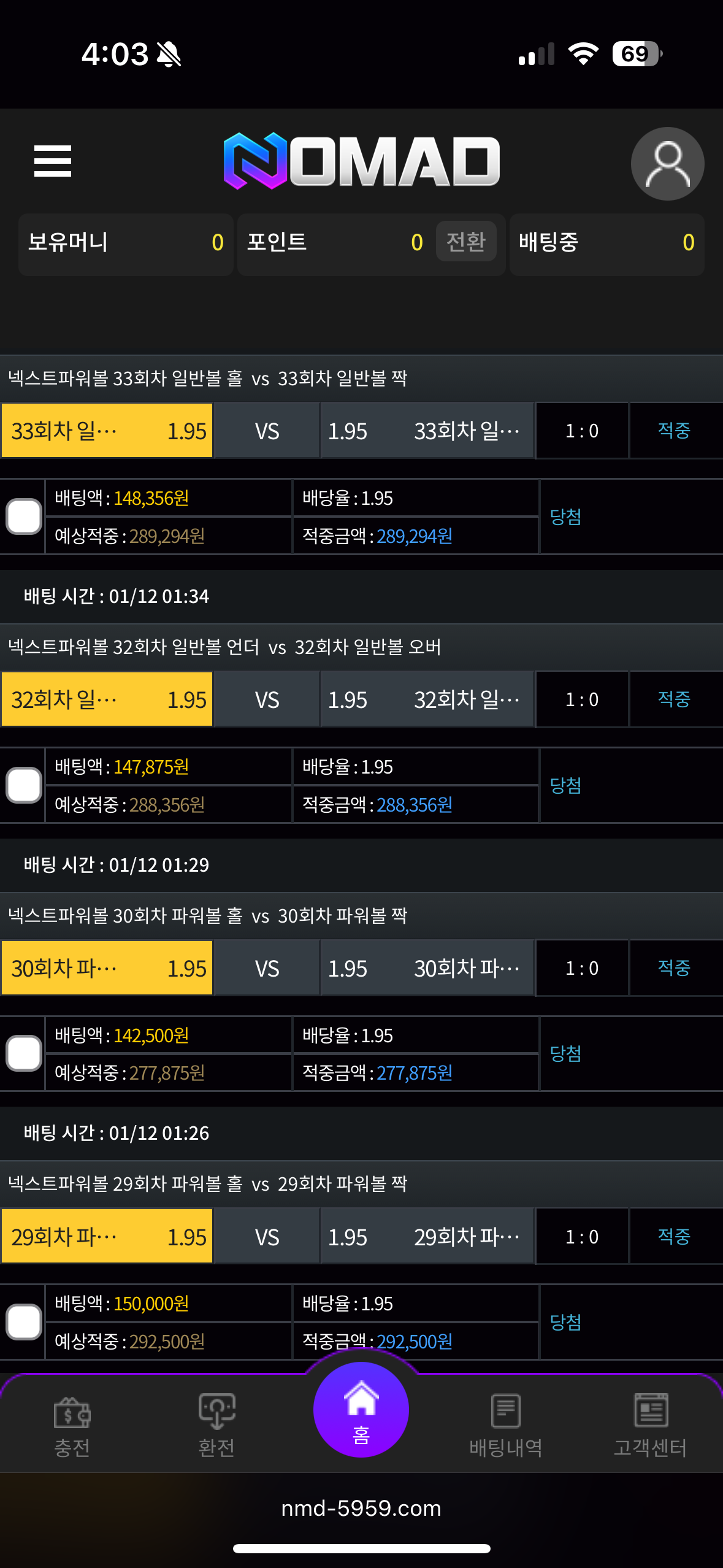Tap the right-side 30회차 파… odds cell

[427, 968]
